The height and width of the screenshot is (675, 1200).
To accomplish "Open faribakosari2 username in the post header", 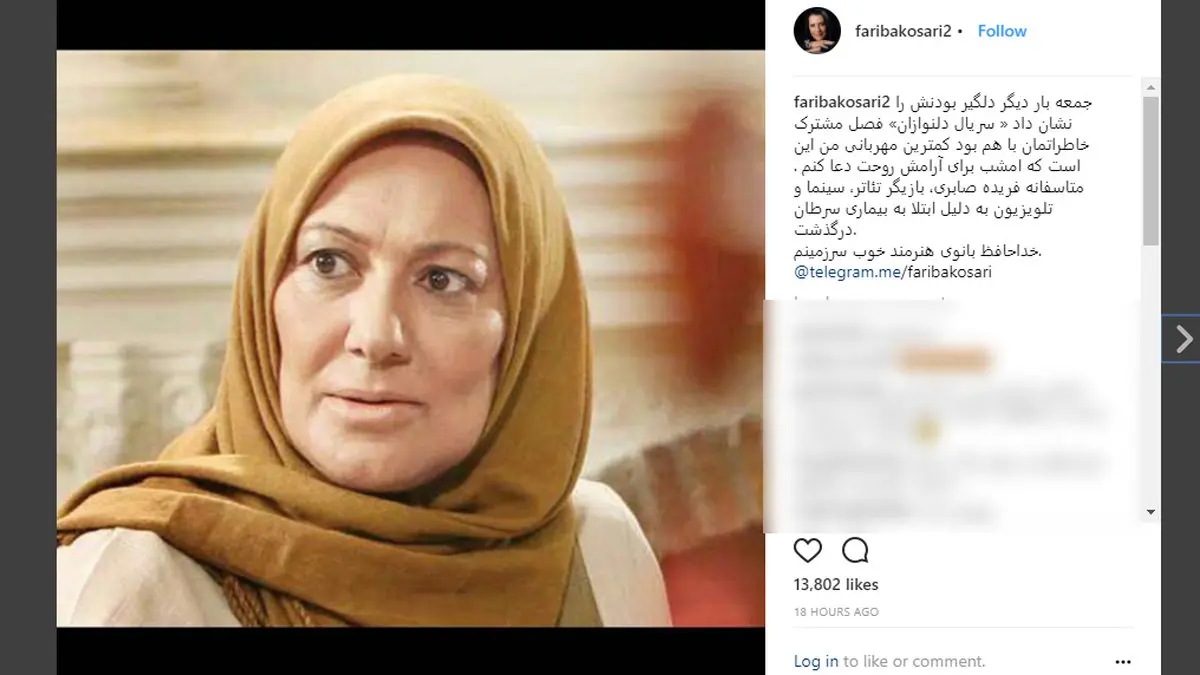I will (902, 31).
